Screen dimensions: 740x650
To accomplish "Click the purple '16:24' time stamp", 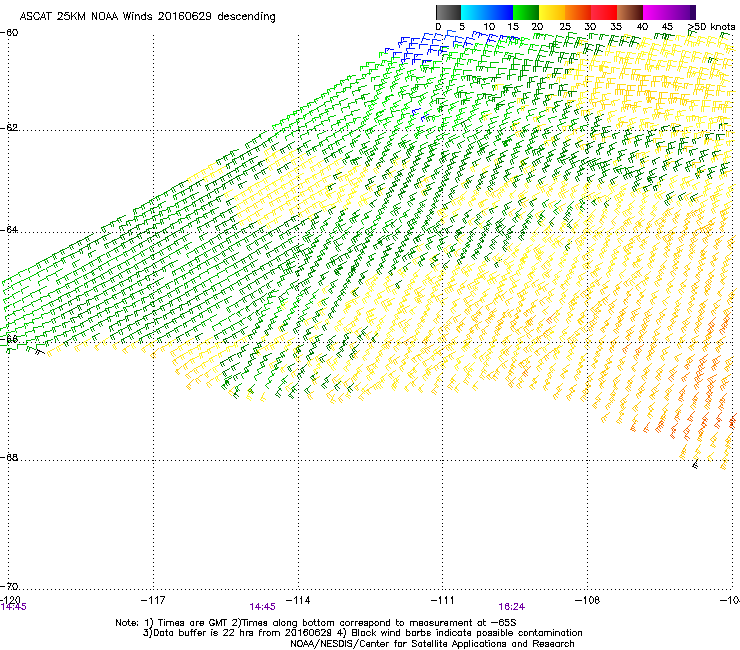I will click(x=512, y=607).
